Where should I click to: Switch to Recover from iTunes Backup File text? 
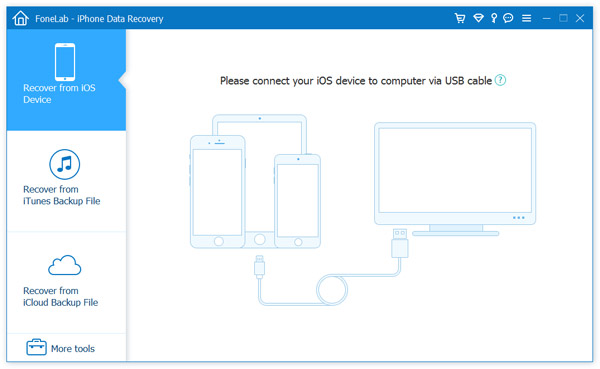[62, 195]
